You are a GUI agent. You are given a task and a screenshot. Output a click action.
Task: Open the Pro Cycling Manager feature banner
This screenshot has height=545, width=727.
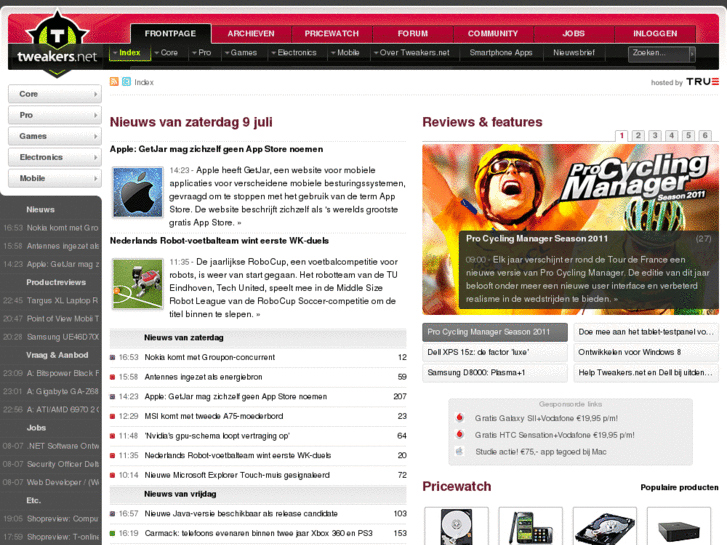pyautogui.click(x=570, y=229)
